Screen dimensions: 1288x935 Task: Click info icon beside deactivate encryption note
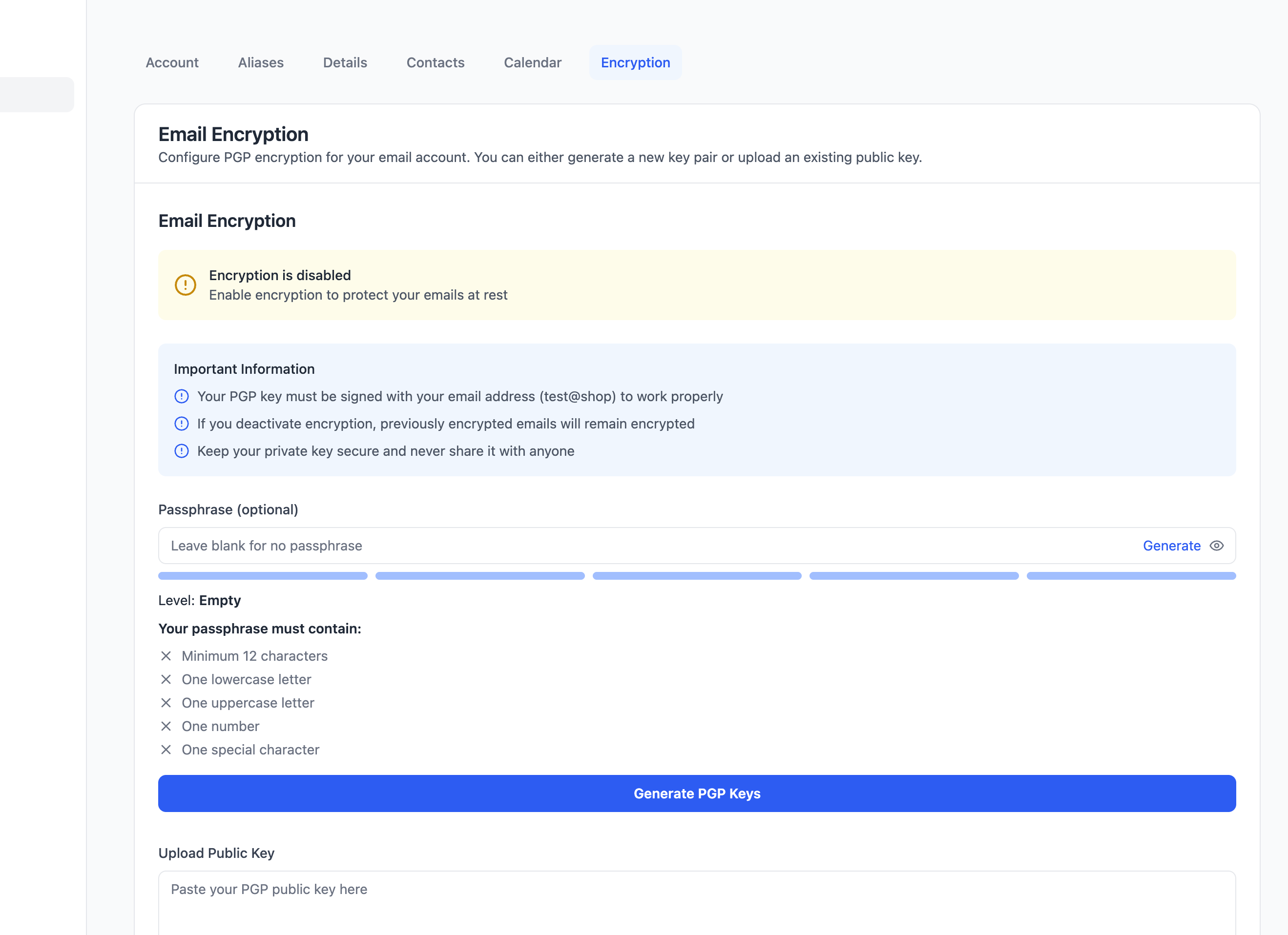coord(182,424)
